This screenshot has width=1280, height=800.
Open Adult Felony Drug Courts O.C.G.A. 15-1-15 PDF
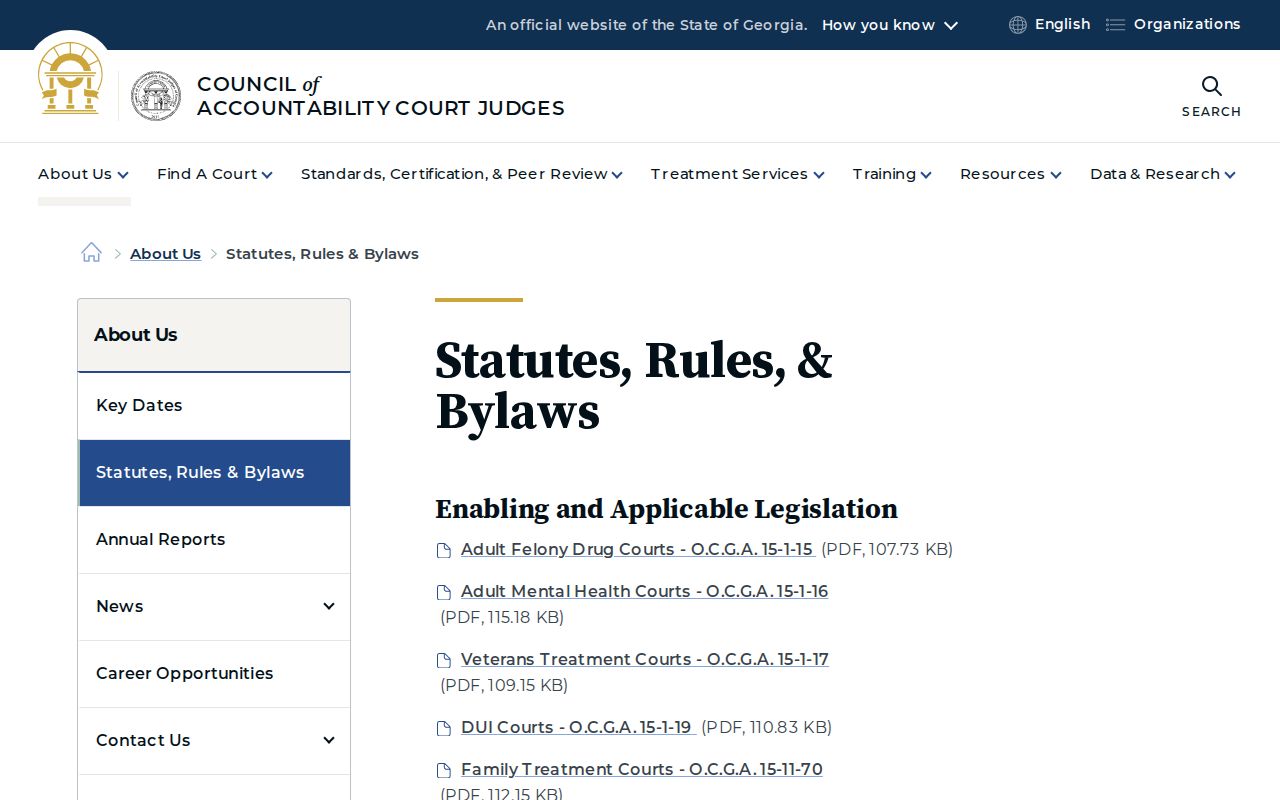[x=637, y=549]
